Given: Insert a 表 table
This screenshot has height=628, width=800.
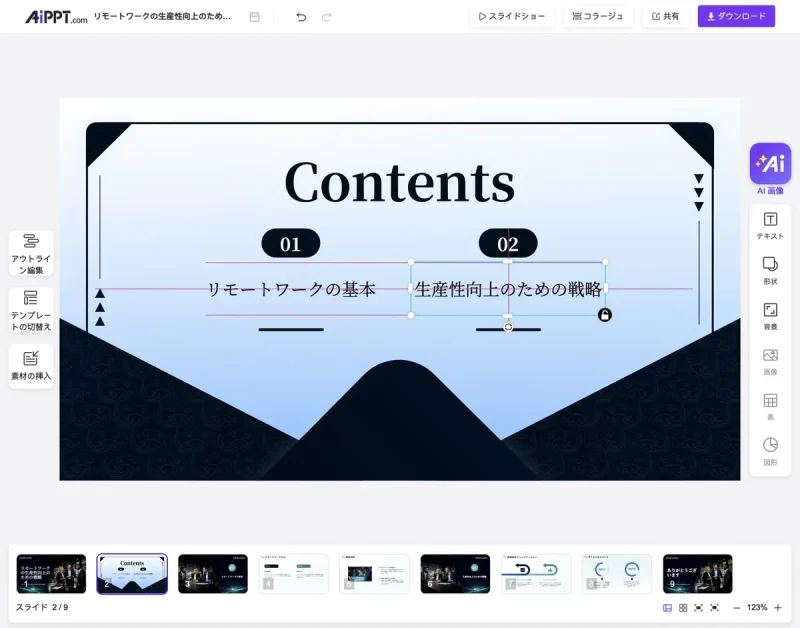Looking at the screenshot, I should [770, 405].
